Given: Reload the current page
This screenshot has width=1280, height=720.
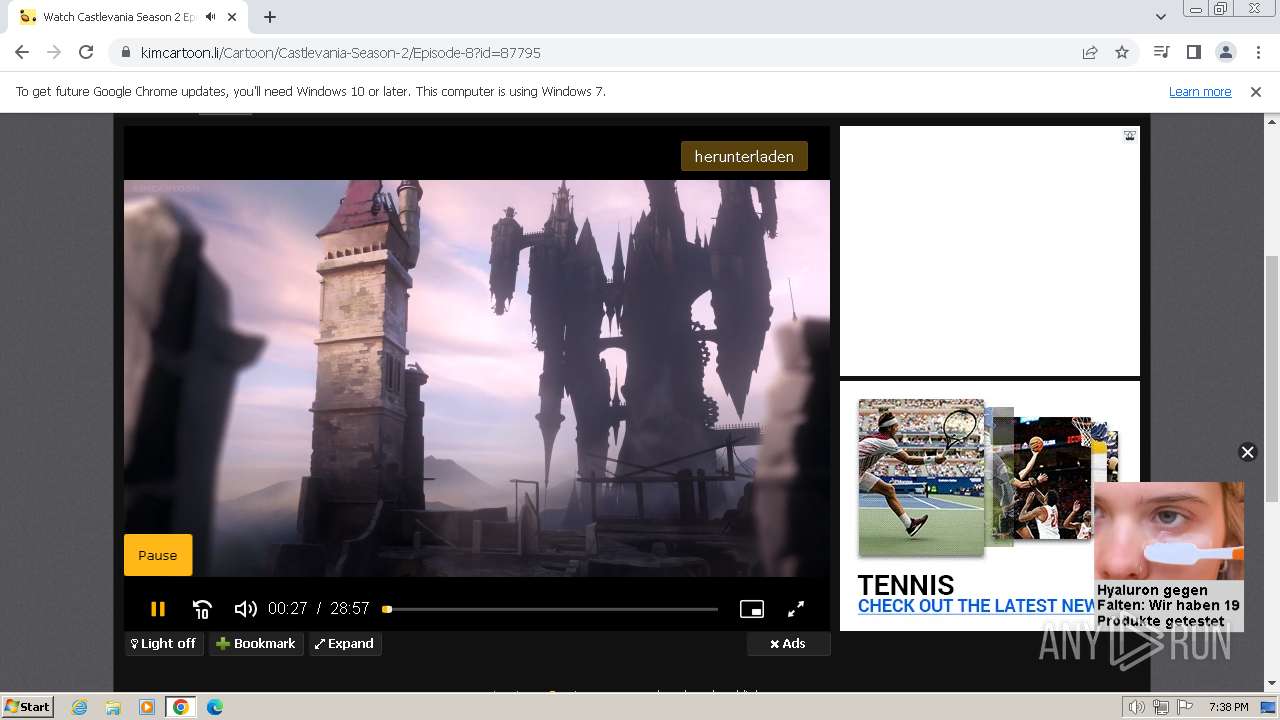Looking at the screenshot, I should (86, 52).
